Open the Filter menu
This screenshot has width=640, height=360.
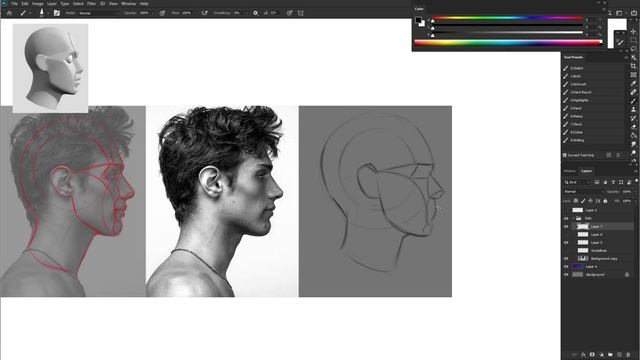coord(91,4)
